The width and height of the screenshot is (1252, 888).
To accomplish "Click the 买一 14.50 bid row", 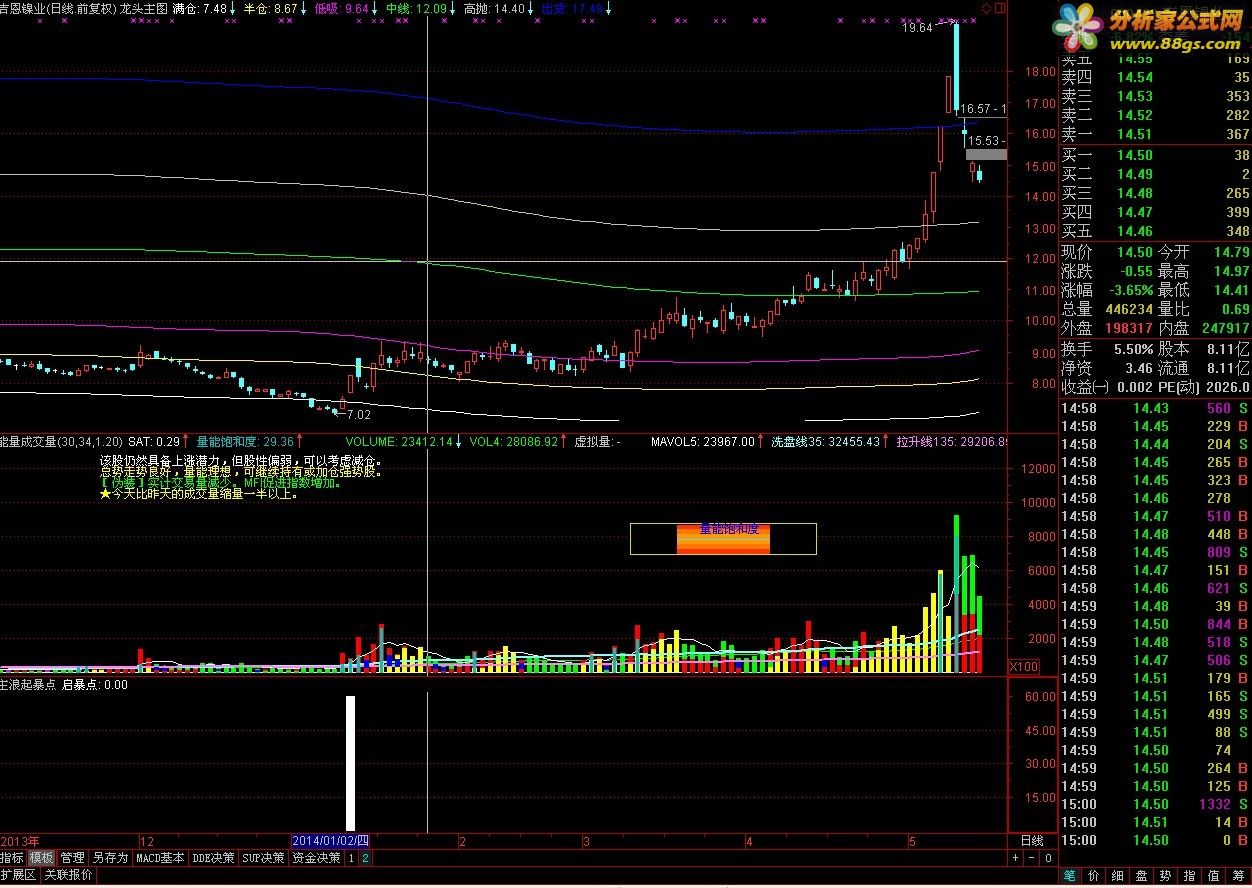I will click(1155, 155).
